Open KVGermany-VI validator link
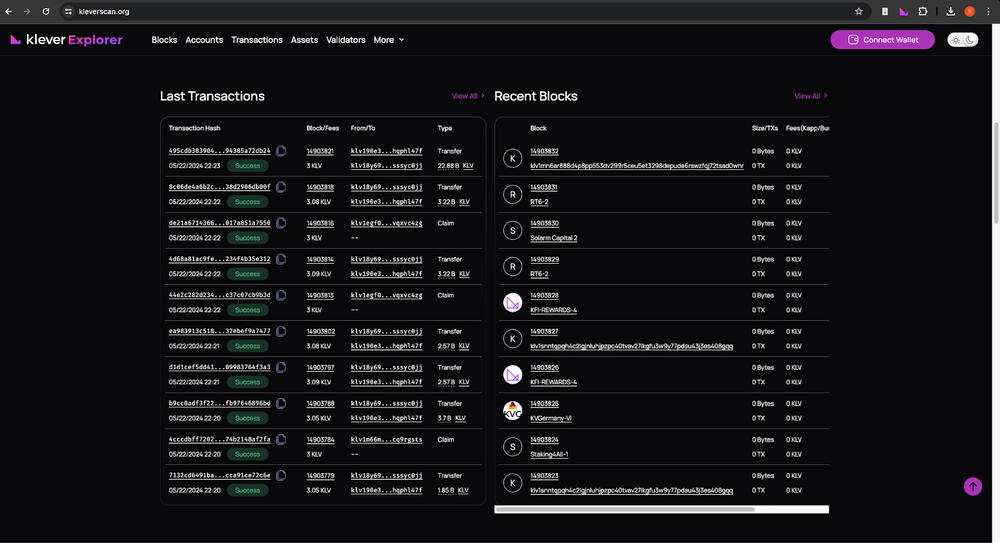The image size is (1000, 543). click(x=551, y=418)
